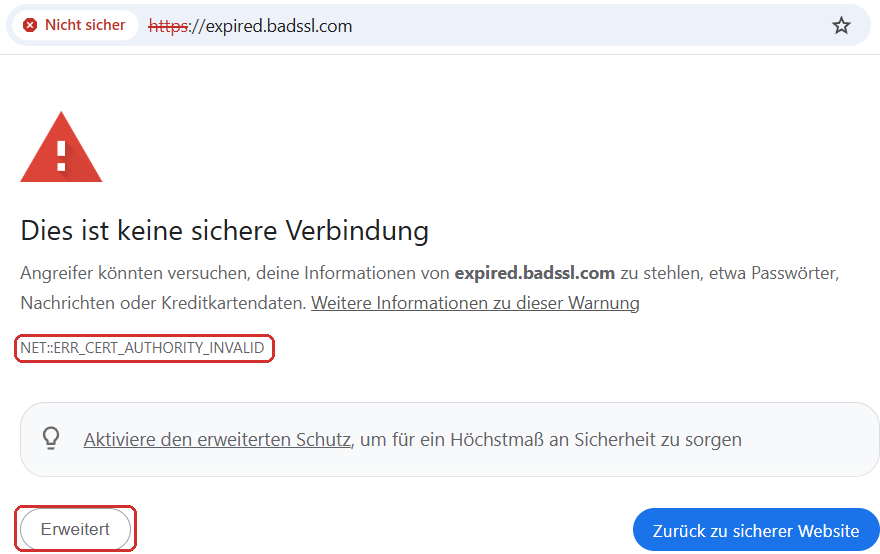Click the NET::ERR_CERT_AUTHORITY_INVALID error code
The height and width of the screenshot is (554, 880).
(142, 348)
